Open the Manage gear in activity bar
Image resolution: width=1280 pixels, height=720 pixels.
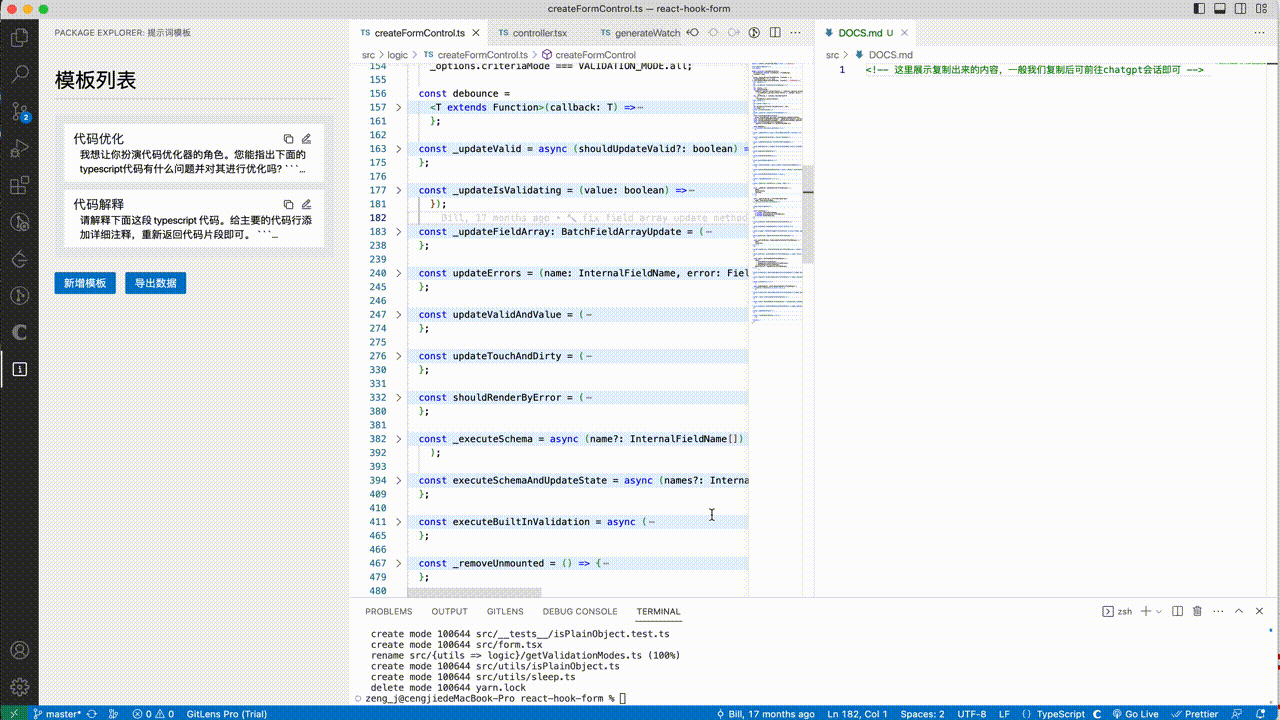point(19,687)
